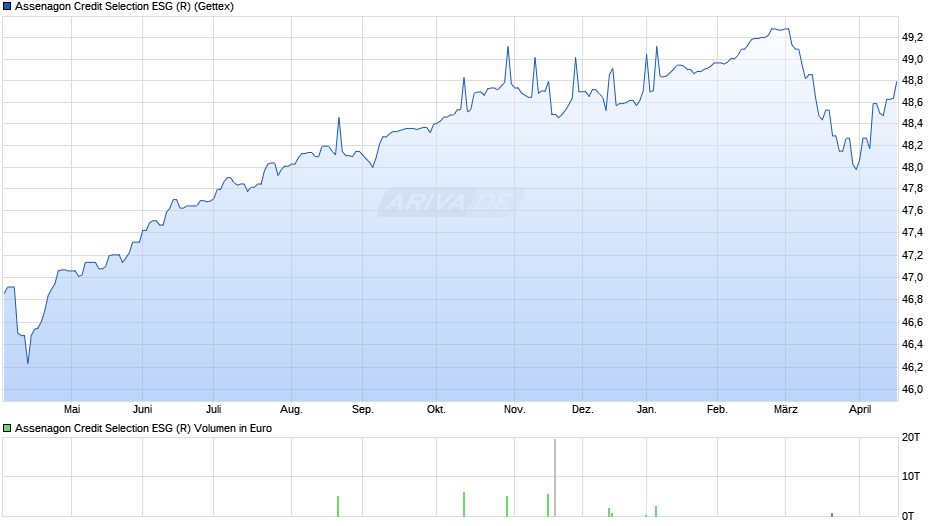Screen dimensions: 940x526
Task: Click the 48,2 price axis value
Action: point(912,146)
